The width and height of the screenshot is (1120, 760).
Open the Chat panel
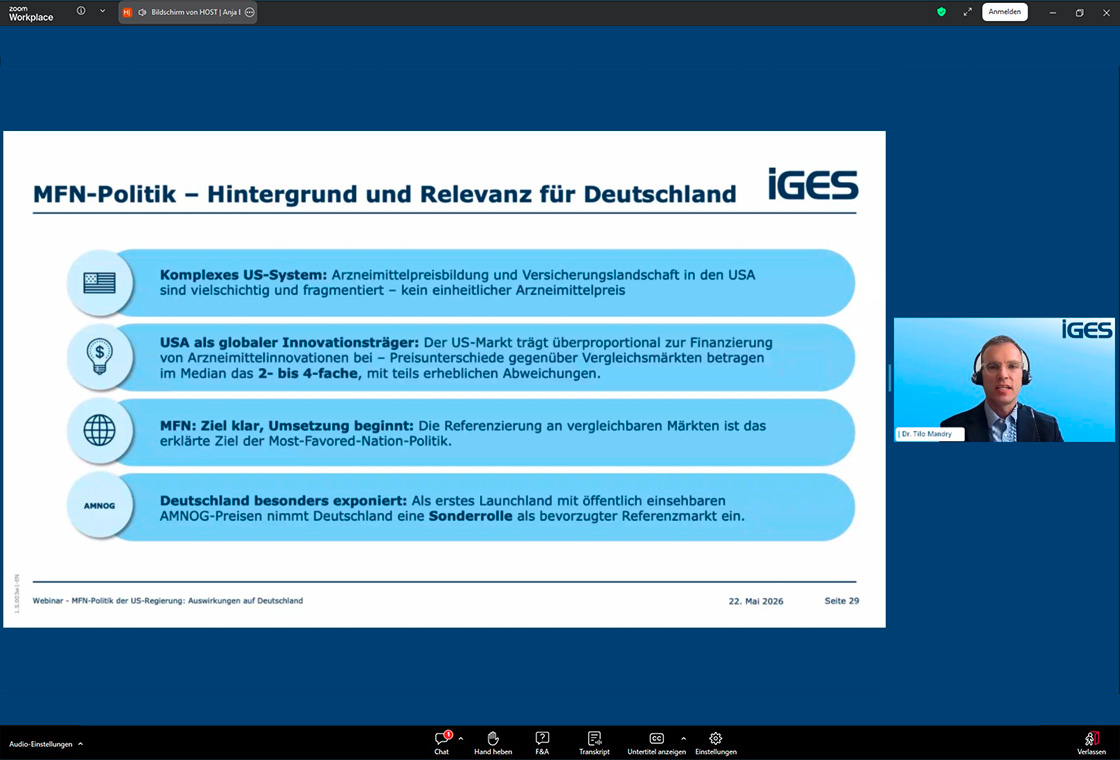click(x=442, y=743)
